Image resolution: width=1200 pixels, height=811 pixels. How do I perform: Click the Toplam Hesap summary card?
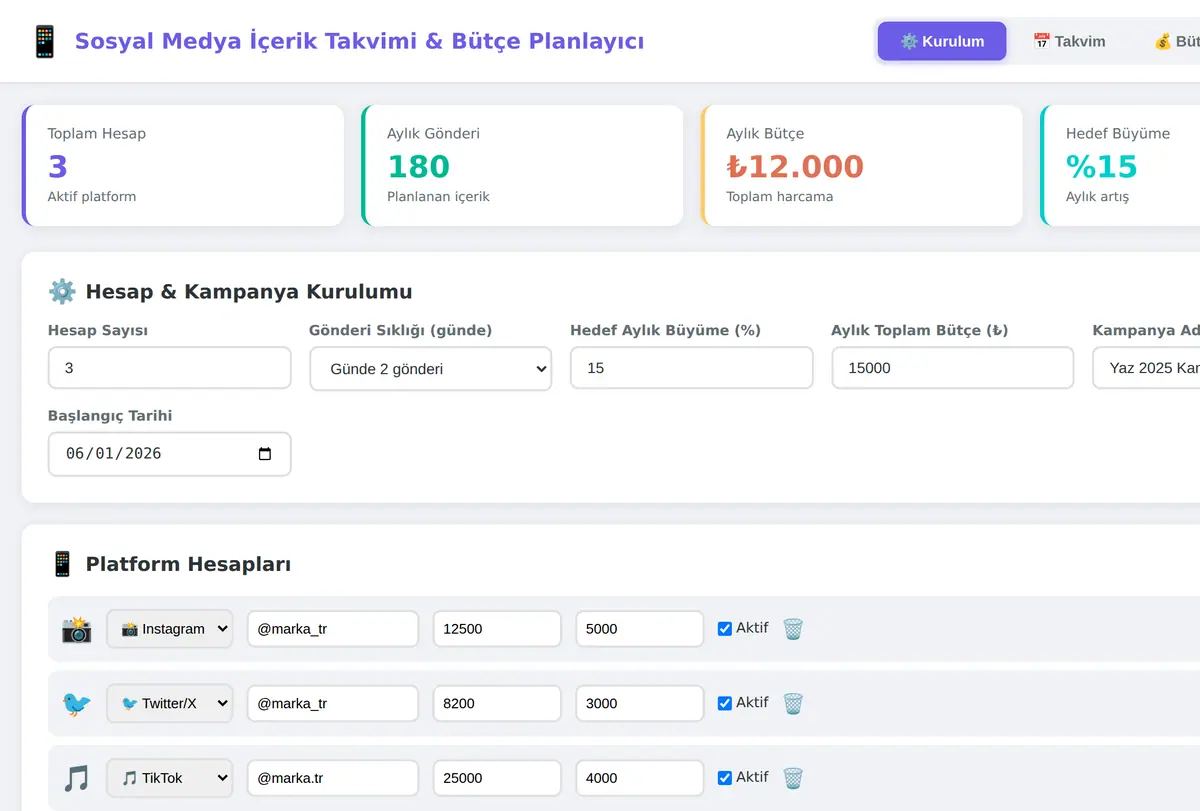[183, 165]
